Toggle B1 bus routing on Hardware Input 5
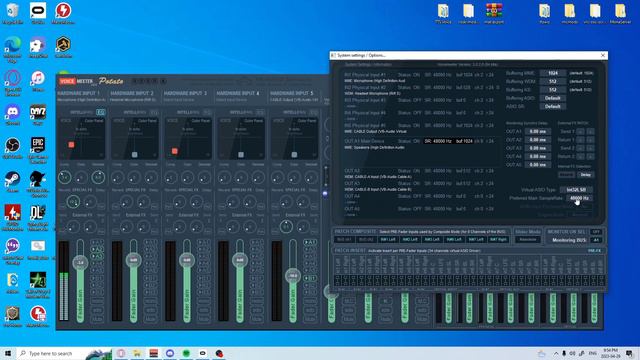640x360 pixels. 310,278
